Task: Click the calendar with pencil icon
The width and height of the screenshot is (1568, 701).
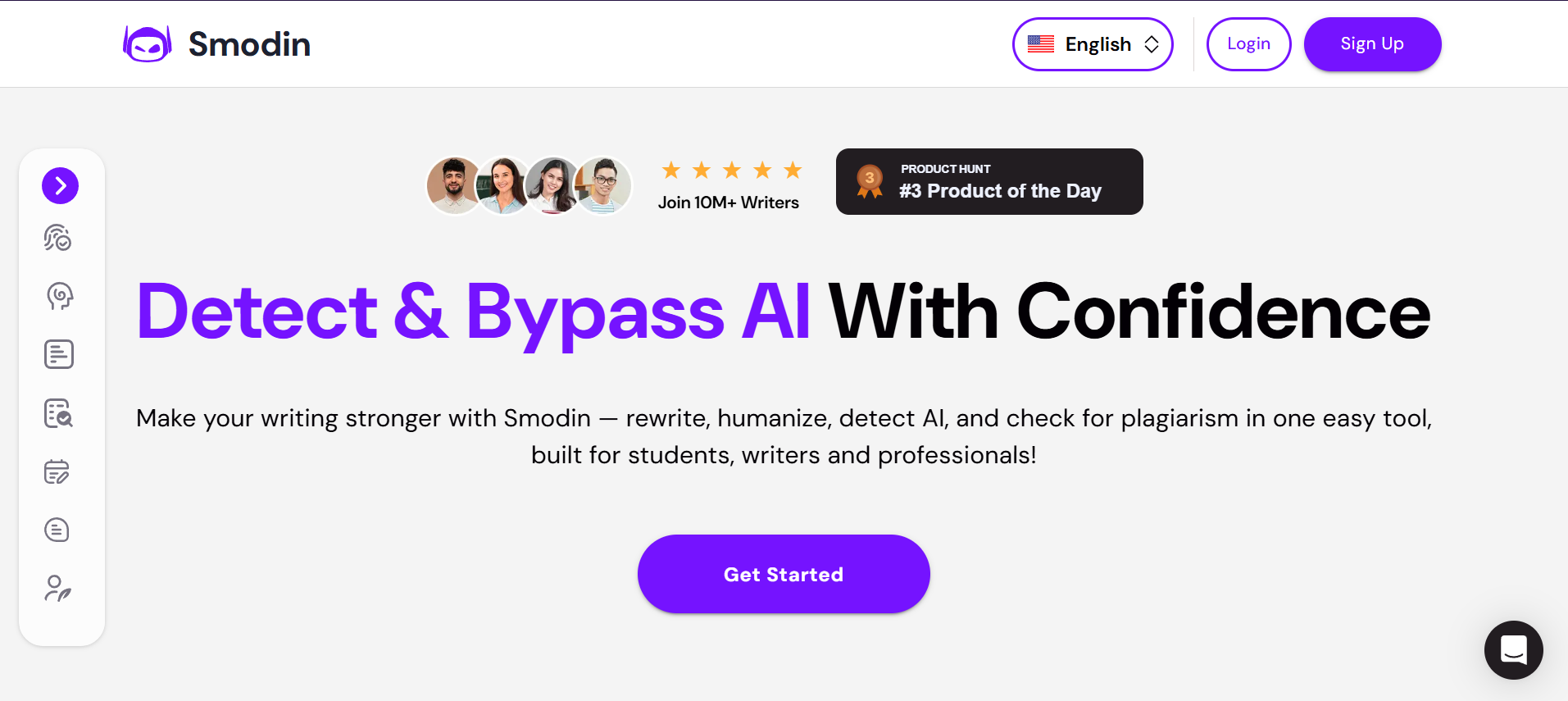Action: [57, 471]
